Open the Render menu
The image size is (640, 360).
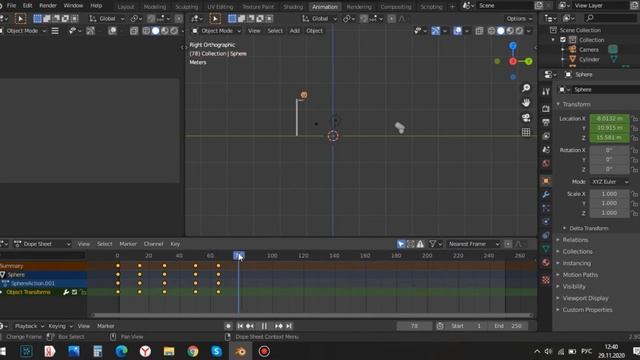(48, 6)
